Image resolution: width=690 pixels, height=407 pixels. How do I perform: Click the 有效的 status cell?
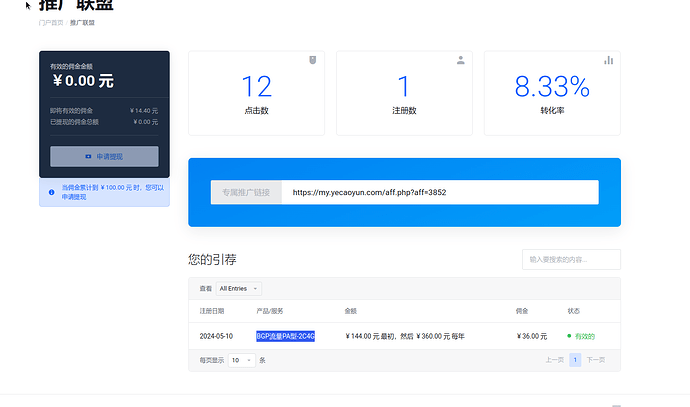pos(581,336)
